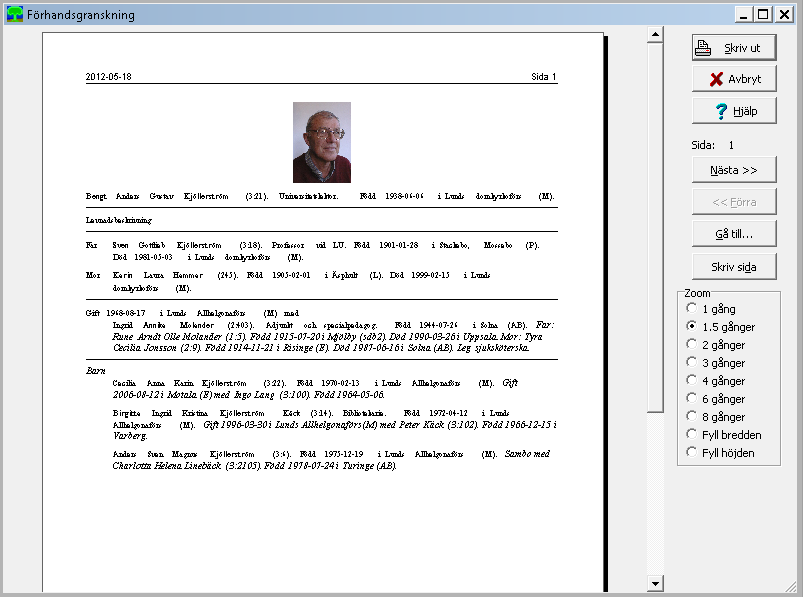This screenshot has width=803, height=597.
Task: Click the Barn heading in preview
Action: pyautogui.click(x=96, y=371)
